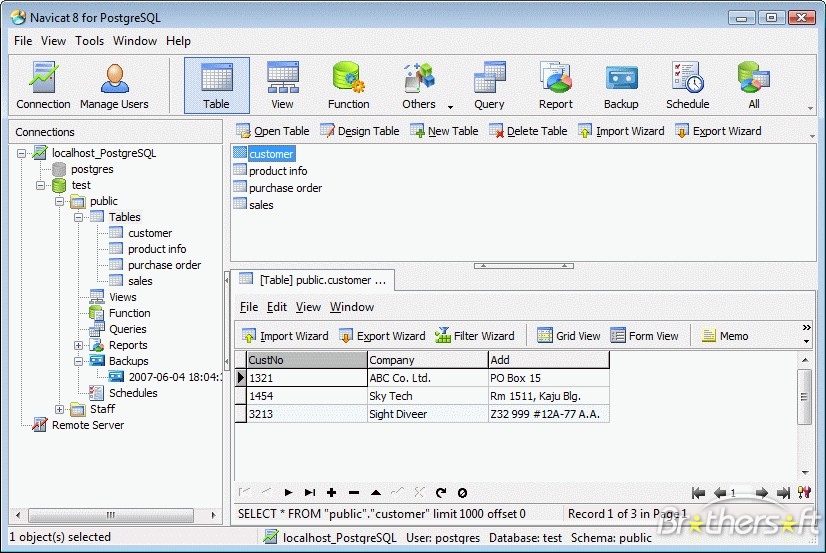
Task: Jump to the last record
Action: point(310,492)
